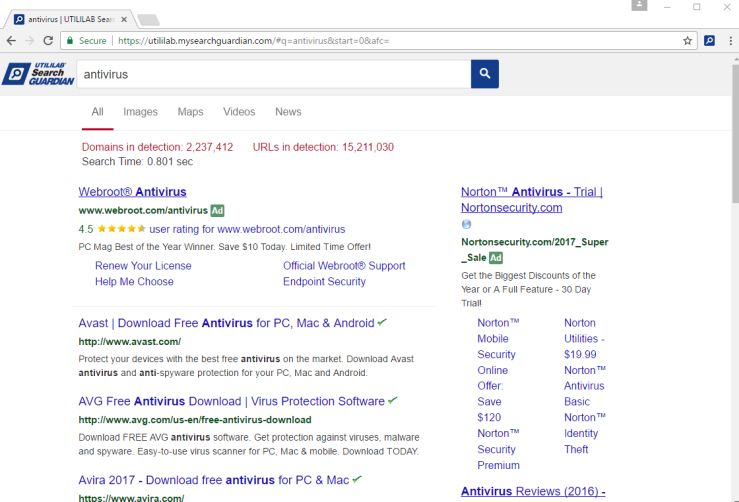Image resolution: width=739 pixels, height=502 pixels.
Task: Switch to the Images tab
Action: pyautogui.click(x=140, y=112)
